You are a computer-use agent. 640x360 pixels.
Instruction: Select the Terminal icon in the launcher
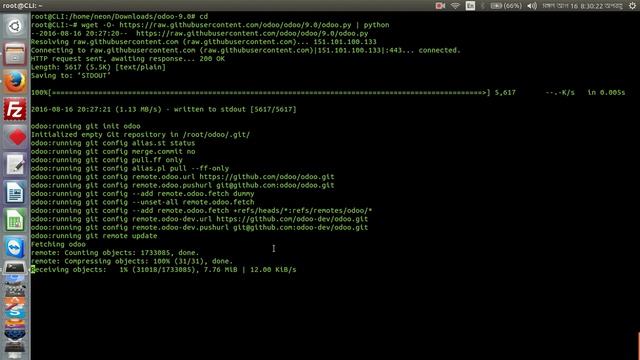pos(15,268)
